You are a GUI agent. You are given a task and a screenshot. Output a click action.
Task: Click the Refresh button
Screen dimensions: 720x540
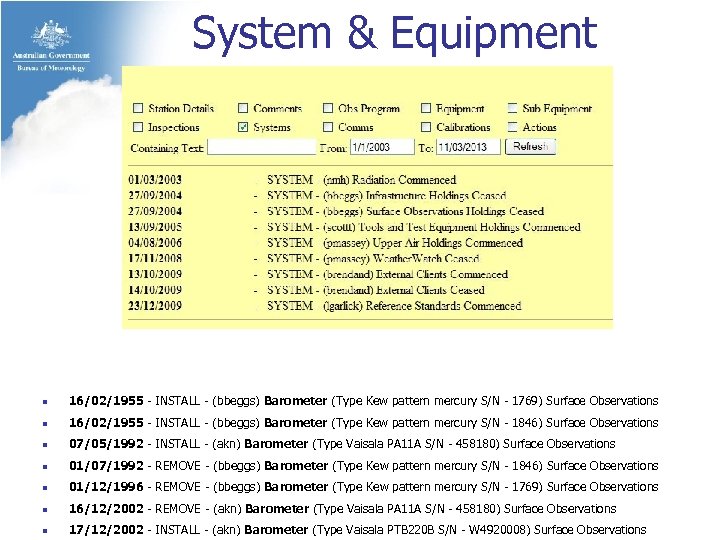coord(530,146)
